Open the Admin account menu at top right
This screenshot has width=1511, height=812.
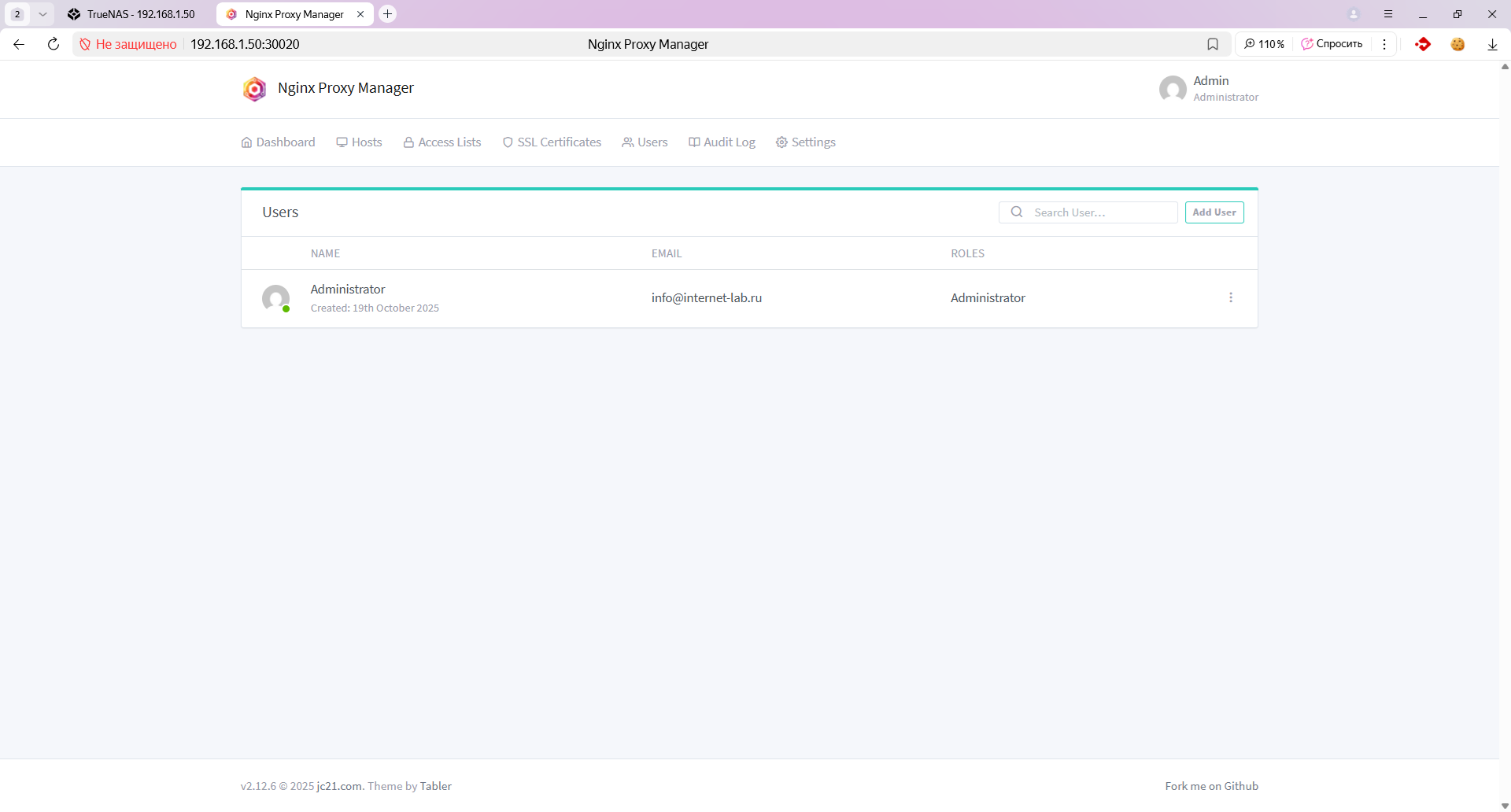tap(1209, 88)
